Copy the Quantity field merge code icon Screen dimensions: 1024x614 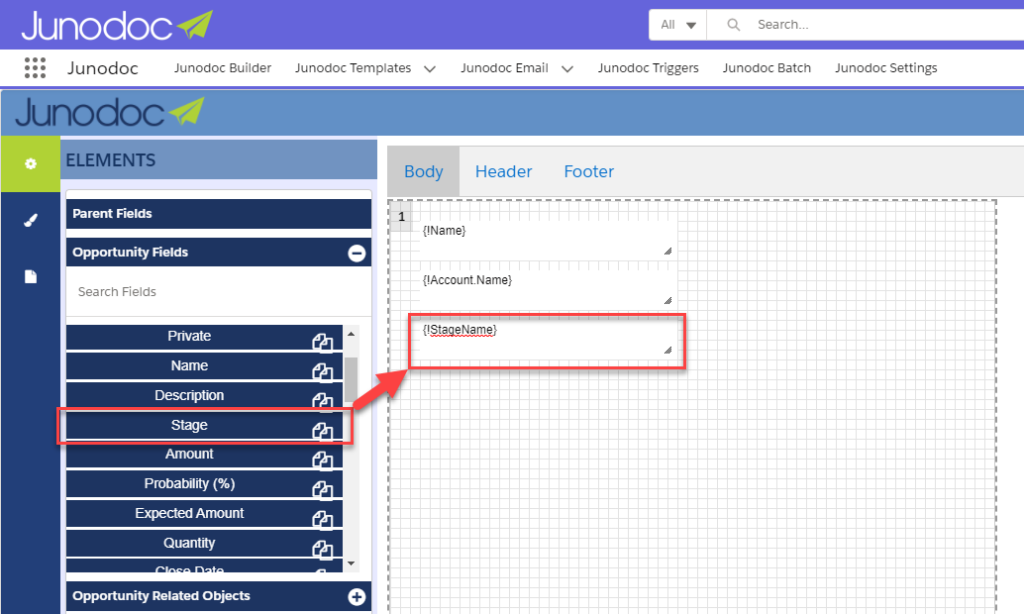pyautogui.click(x=322, y=549)
